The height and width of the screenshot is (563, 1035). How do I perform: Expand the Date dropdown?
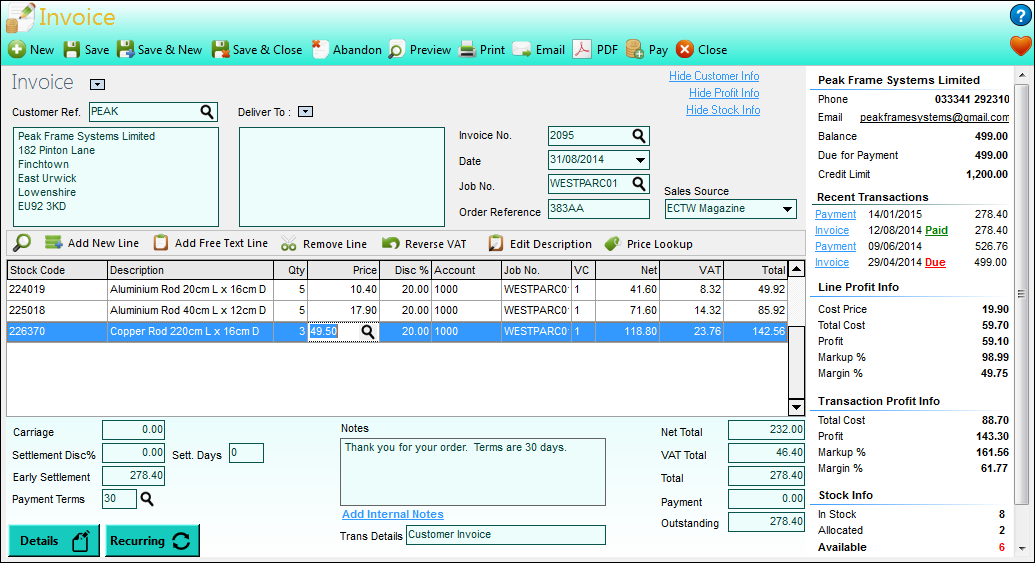coord(640,160)
